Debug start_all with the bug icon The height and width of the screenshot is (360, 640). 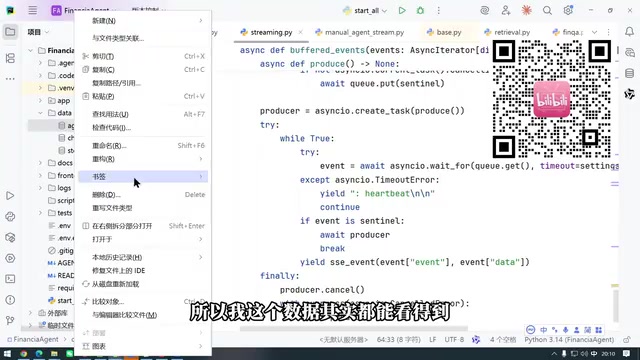pos(420,11)
